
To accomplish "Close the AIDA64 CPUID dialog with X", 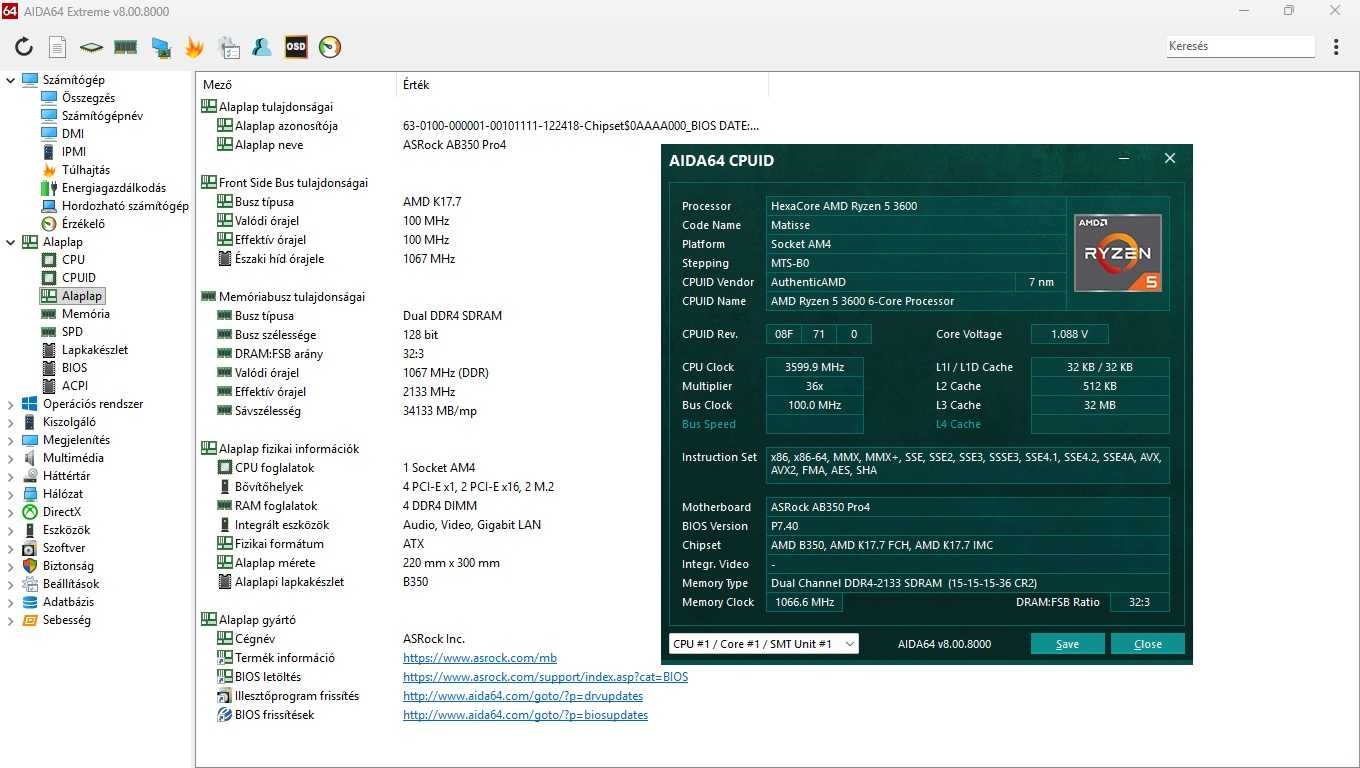I will click(x=1170, y=158).
